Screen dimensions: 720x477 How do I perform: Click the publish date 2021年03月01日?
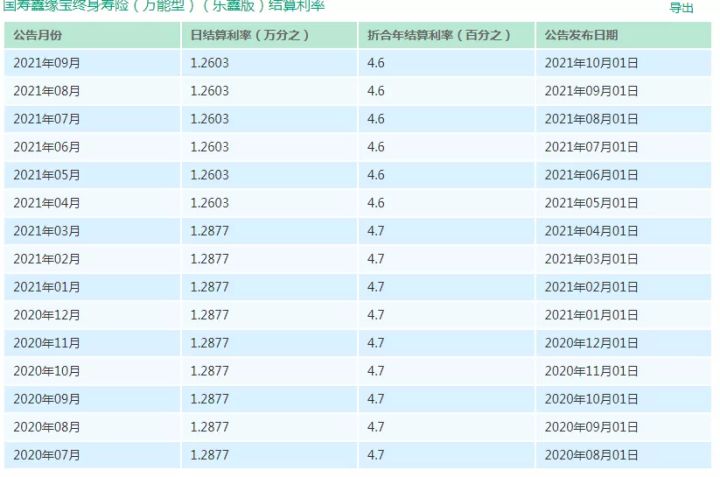click(591, 259)
